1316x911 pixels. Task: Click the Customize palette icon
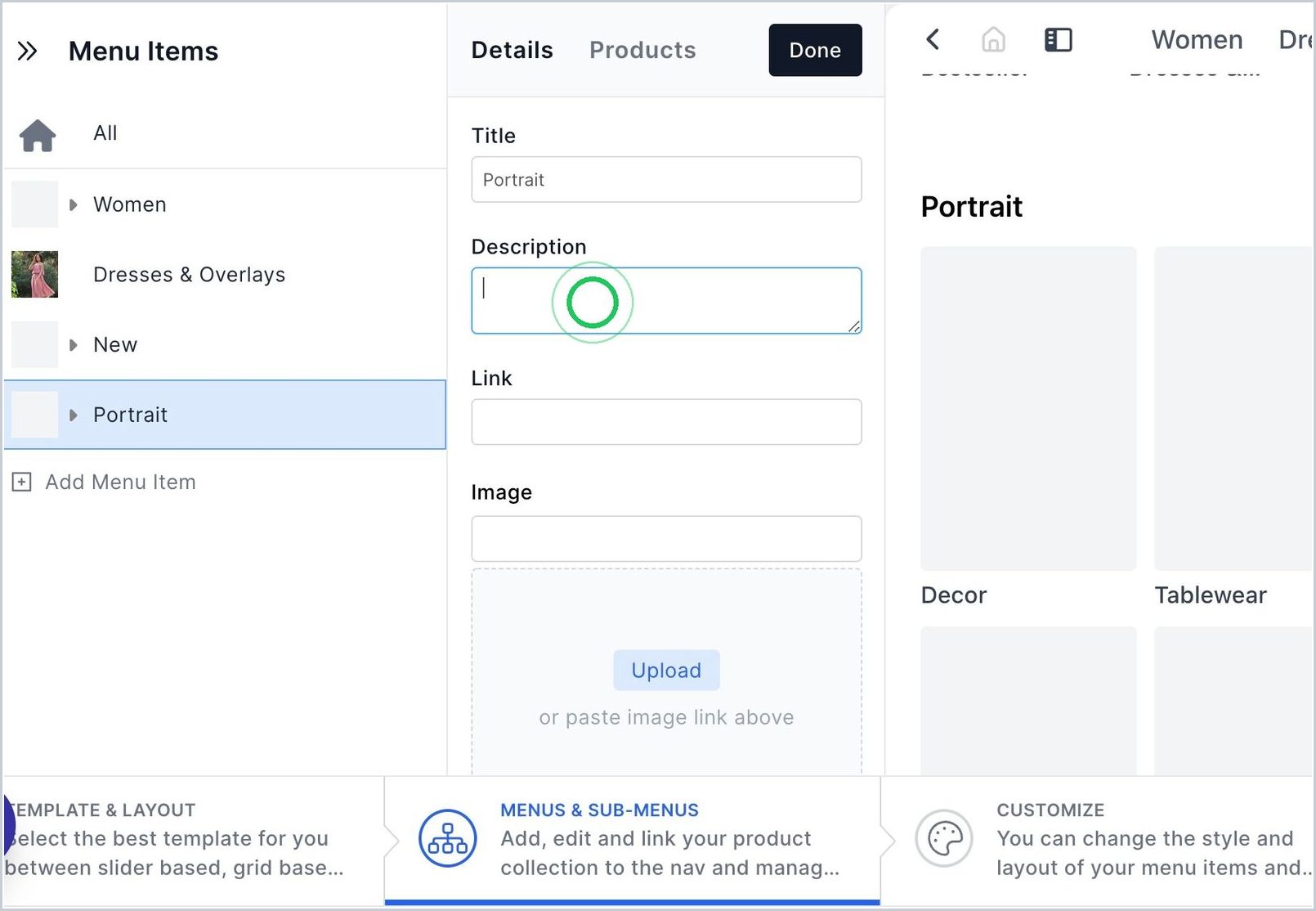click(x=944, y=838)
